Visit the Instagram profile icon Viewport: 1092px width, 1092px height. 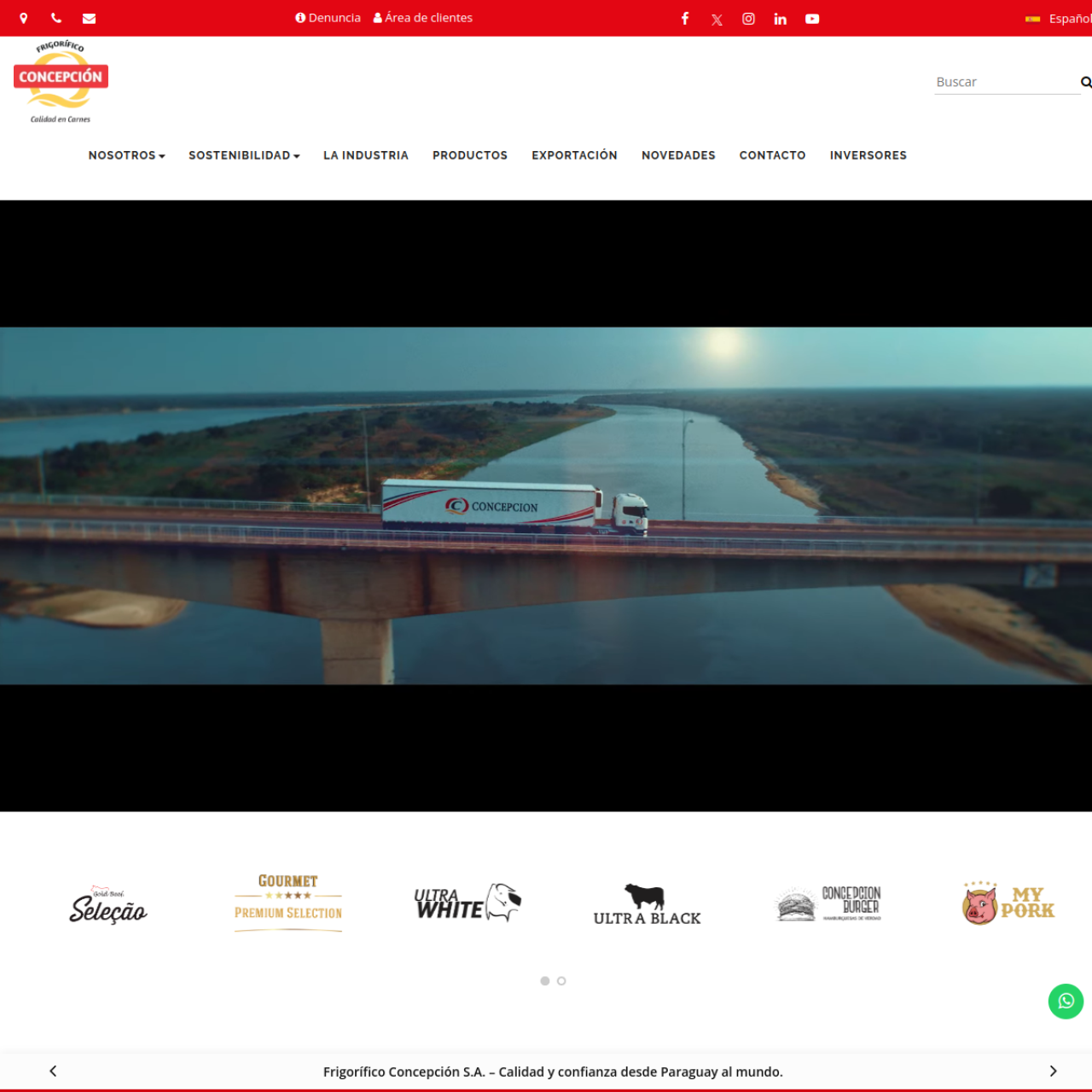[748, 19]
